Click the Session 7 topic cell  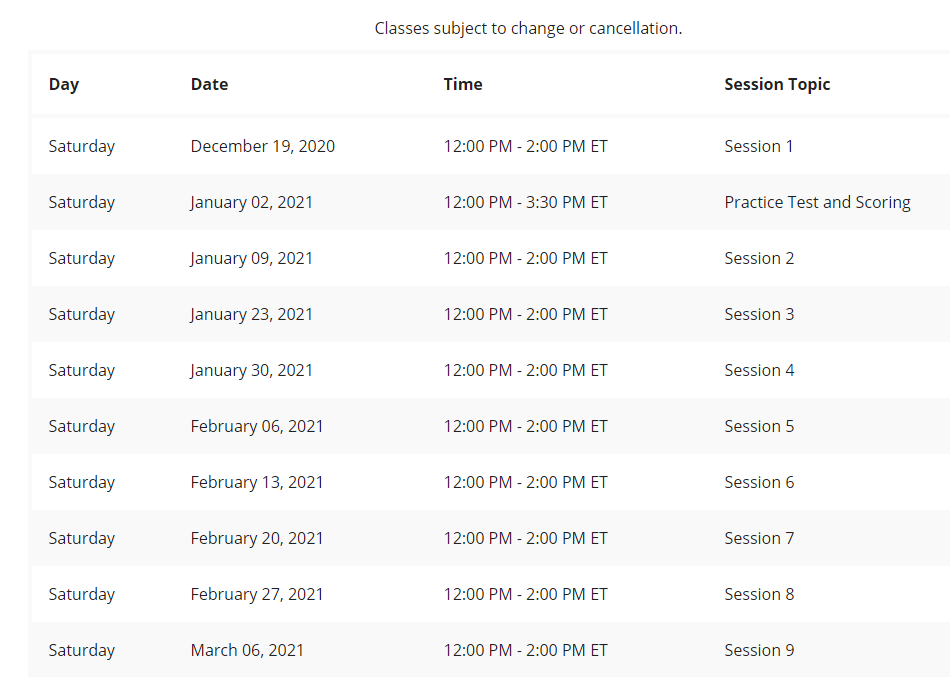tap(759, 538)
